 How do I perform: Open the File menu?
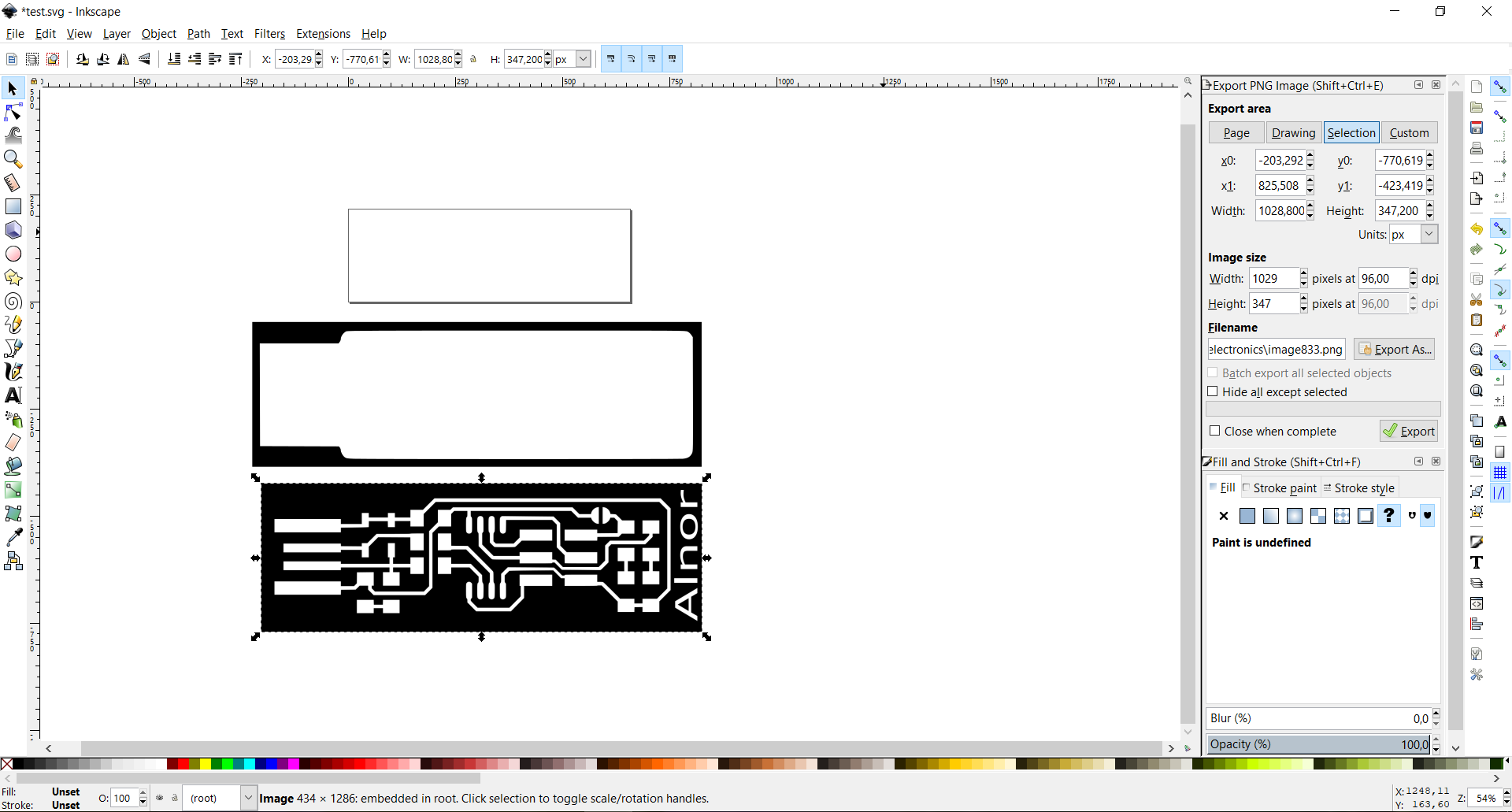[15, 34]
